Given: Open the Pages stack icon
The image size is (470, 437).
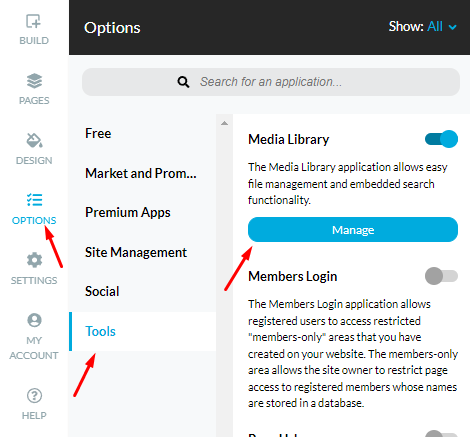Looking at the screenshot, I should [x=34, y=81].
